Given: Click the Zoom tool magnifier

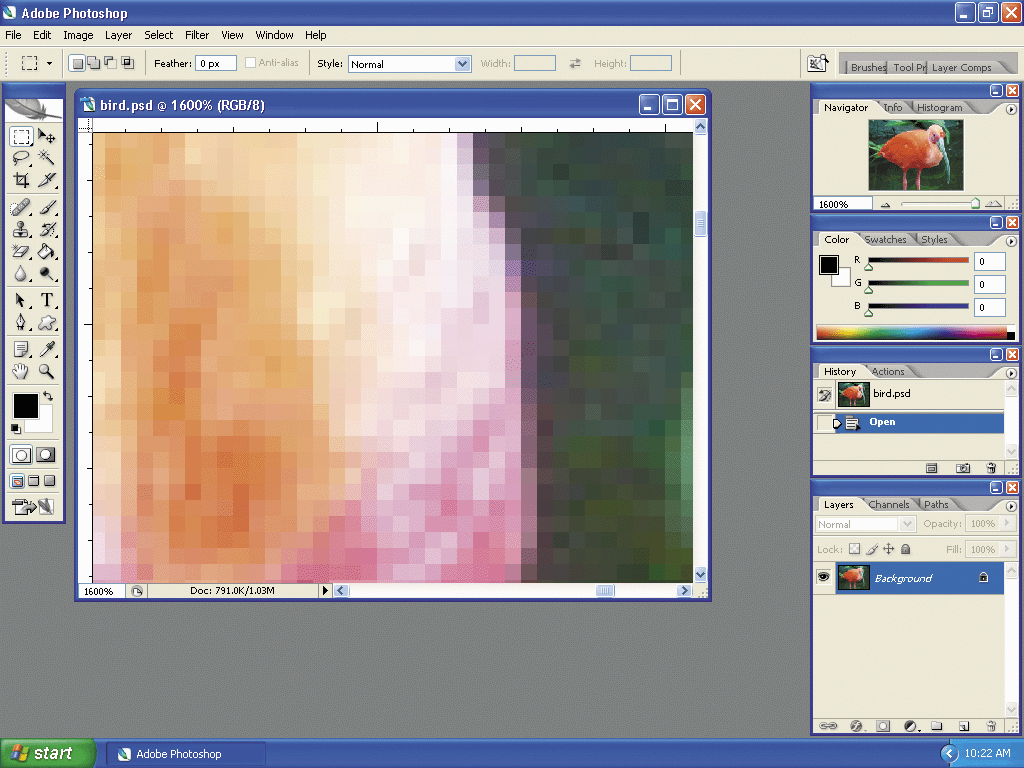Looking at the screenshot, I should point(46,371).
